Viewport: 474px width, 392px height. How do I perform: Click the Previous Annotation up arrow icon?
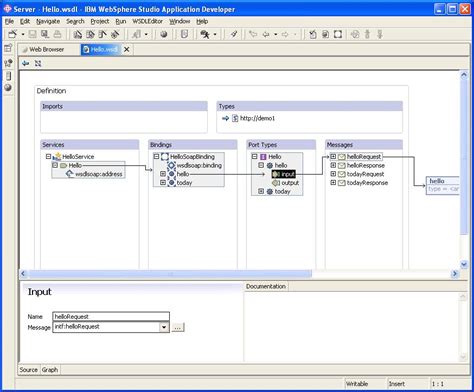coord(367,34)
